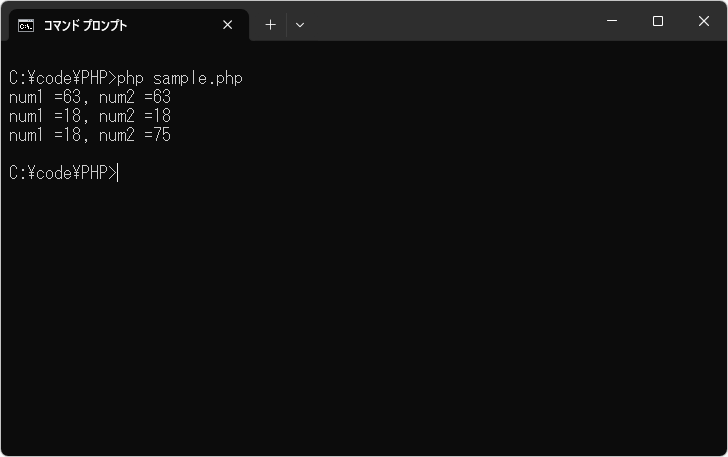Viewport: 728px width, 457px height.
Task: Click "num2 =63" in the first output line
Action: 135,97
